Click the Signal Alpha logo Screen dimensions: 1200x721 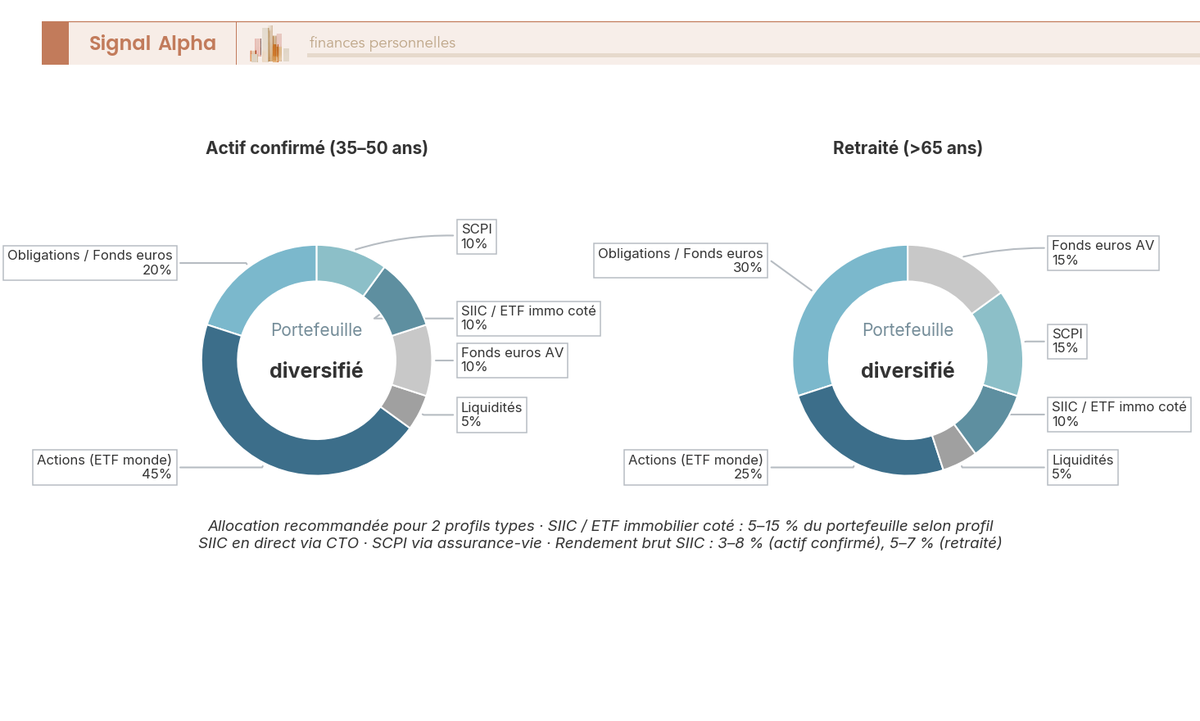pyautogui.click(x=153, y=43)
